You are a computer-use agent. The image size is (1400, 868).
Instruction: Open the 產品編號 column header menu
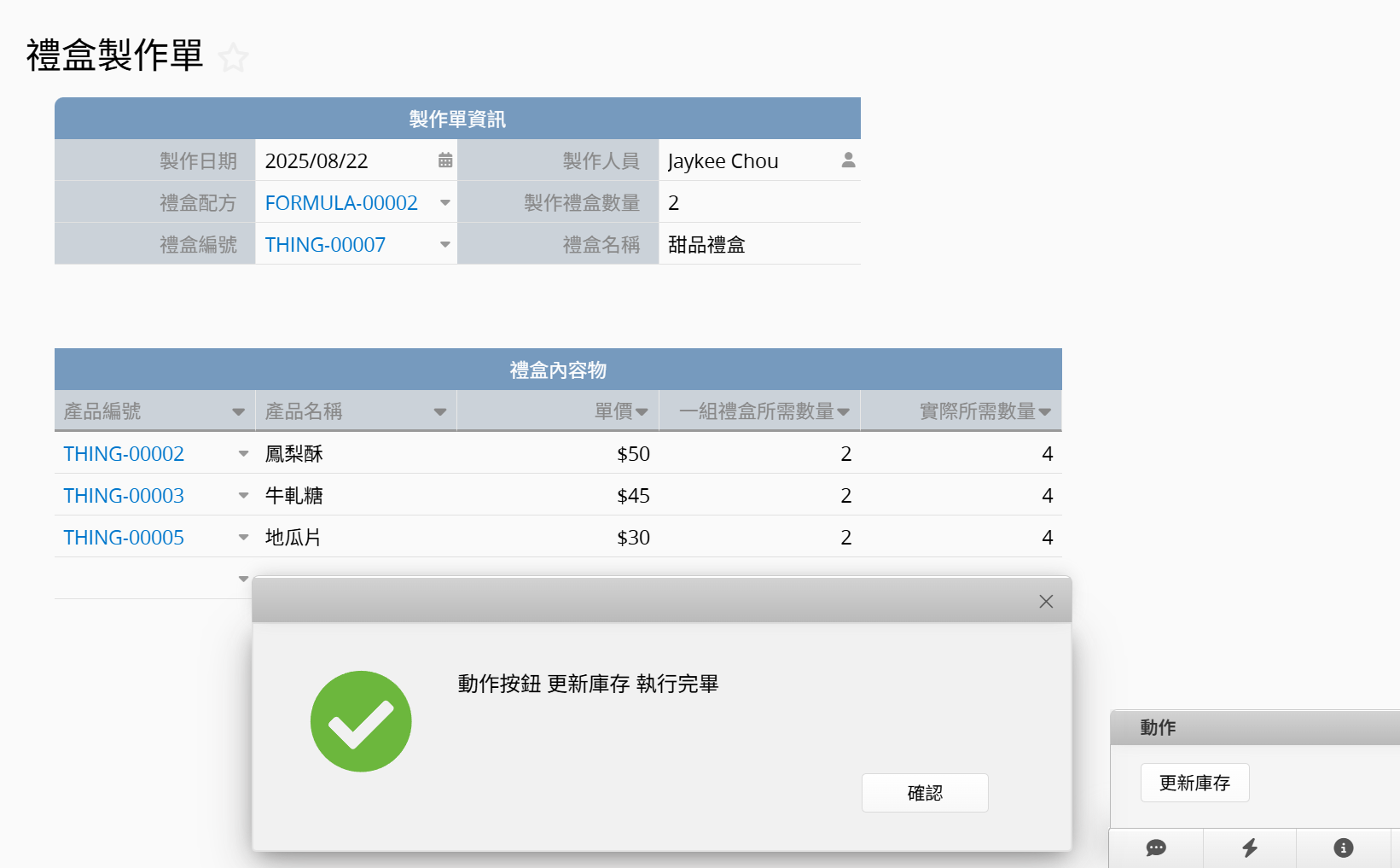(x=238, y=412)
